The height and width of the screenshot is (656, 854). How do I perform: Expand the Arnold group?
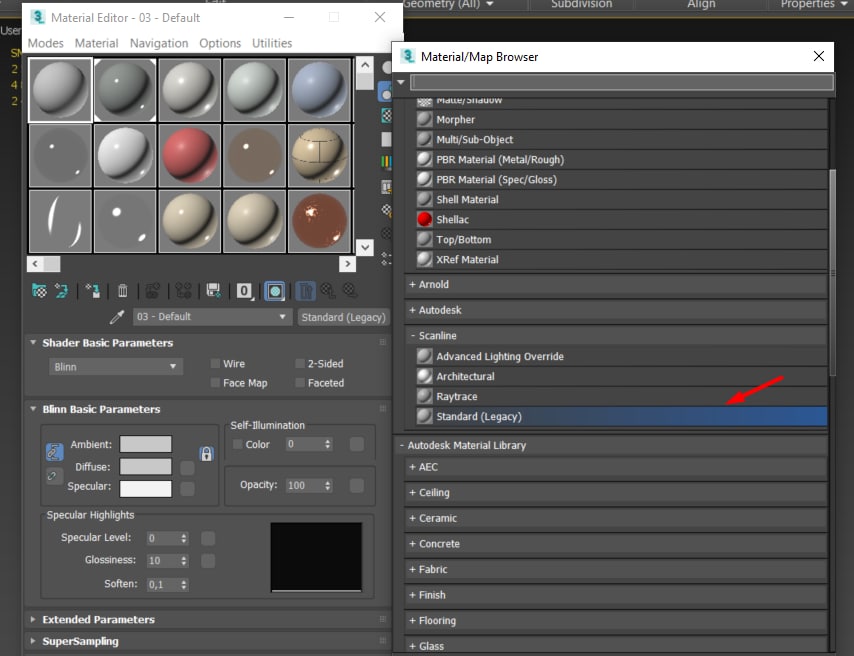[616, 284]
